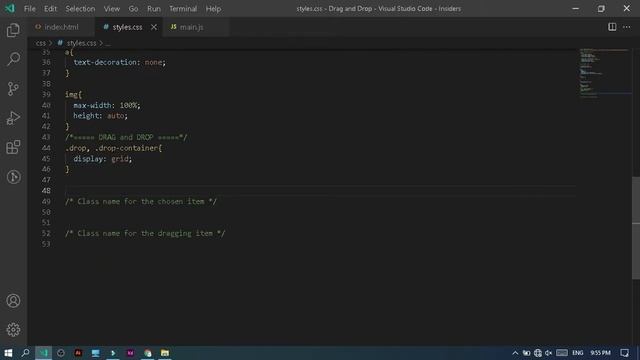Click the '.drop, .drop-container{' selector line

[x=113, y=148]
